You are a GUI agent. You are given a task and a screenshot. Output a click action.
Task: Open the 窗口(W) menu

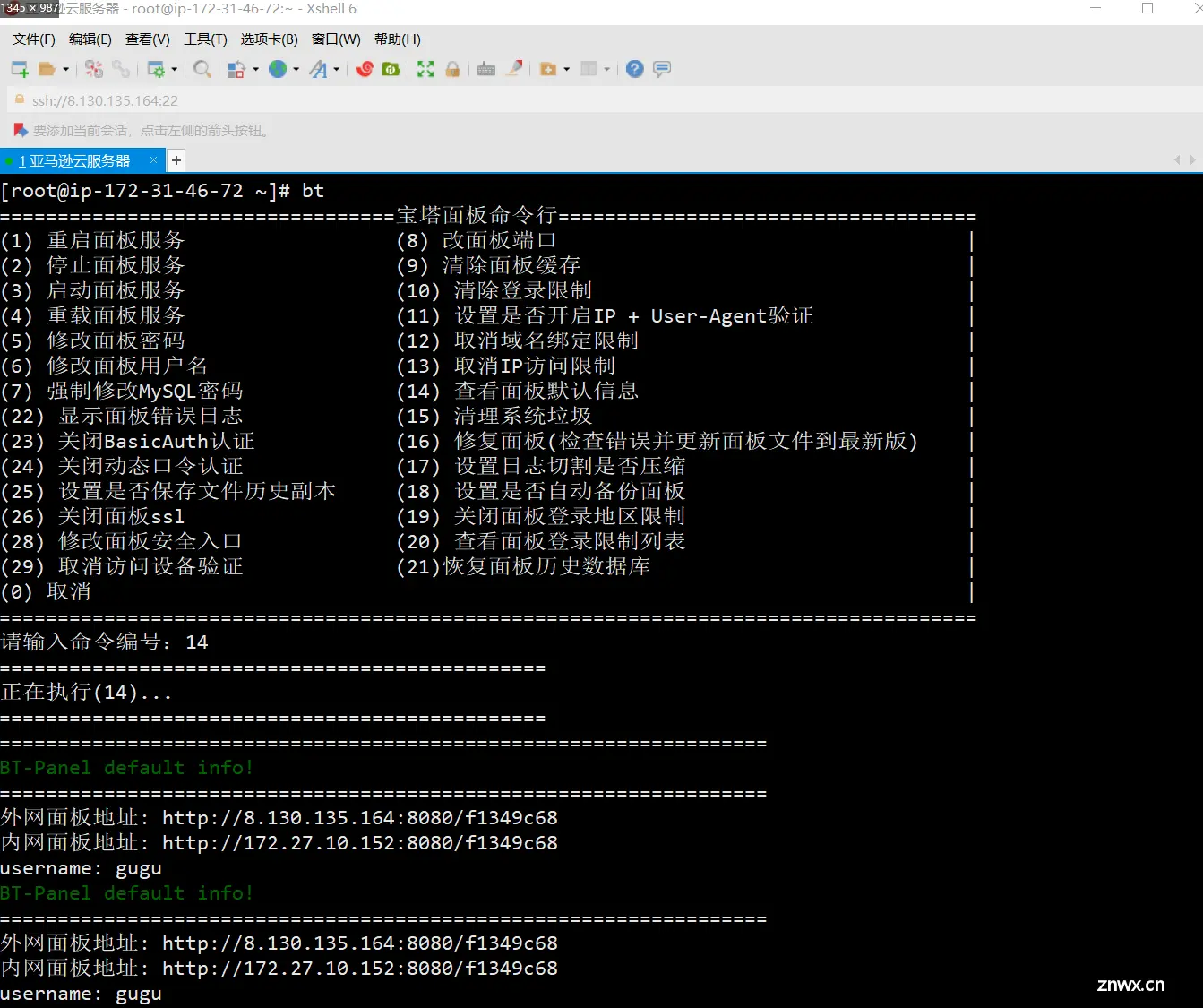tap(336, 39)
